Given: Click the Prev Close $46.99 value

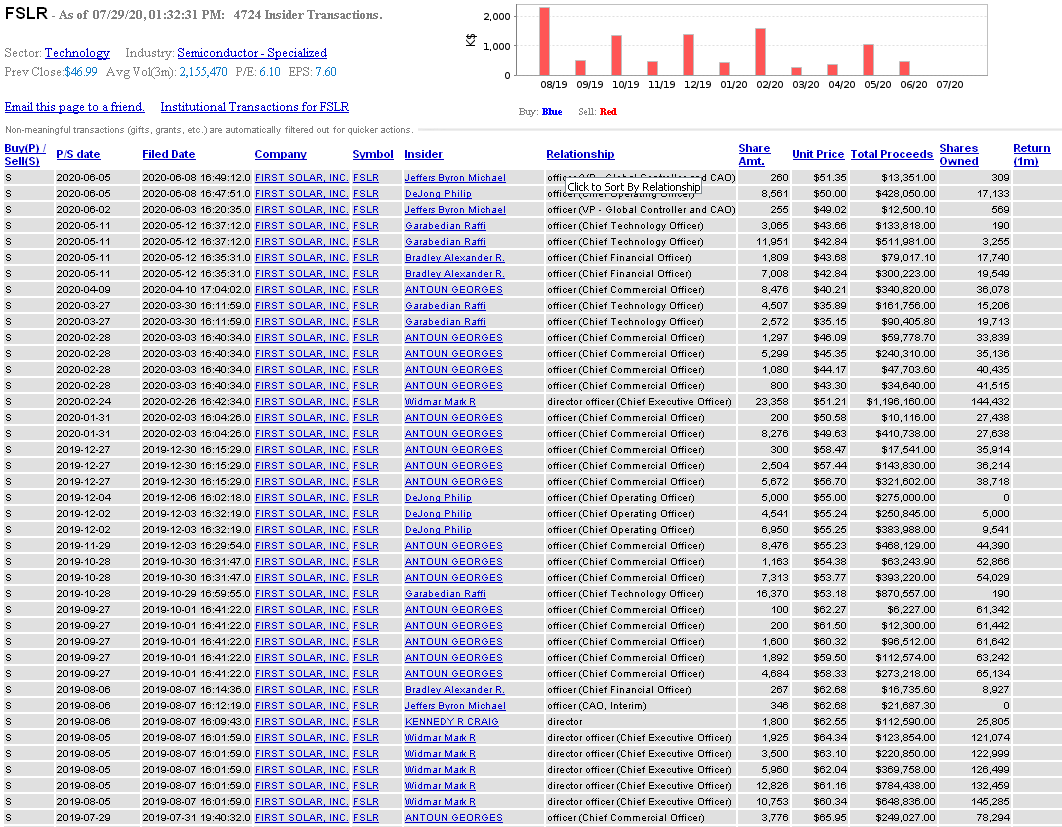Looking at the screenshot, I should tap(81, 72).
